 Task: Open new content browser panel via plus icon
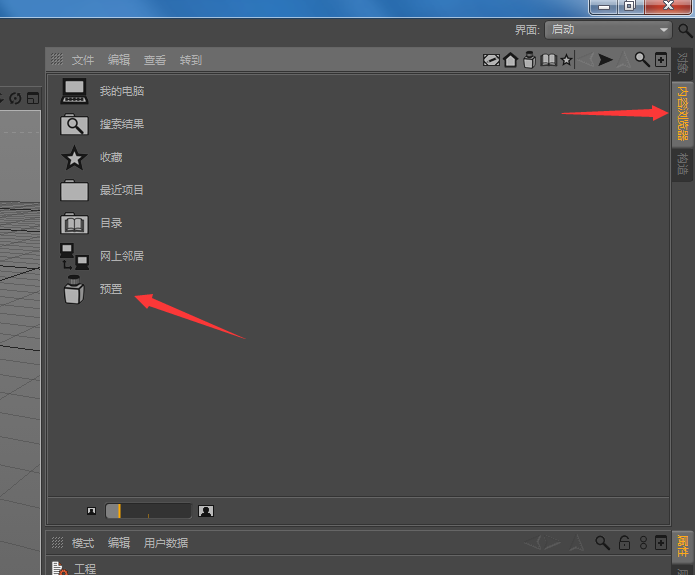coord(661,59)
